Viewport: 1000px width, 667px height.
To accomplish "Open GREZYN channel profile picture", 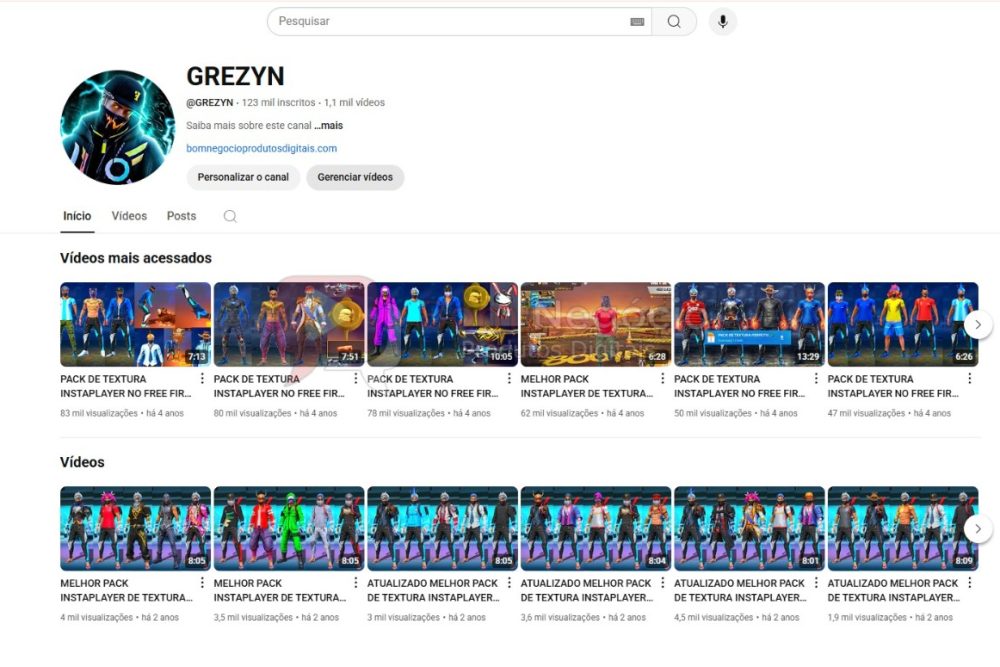I will [117, 127].
